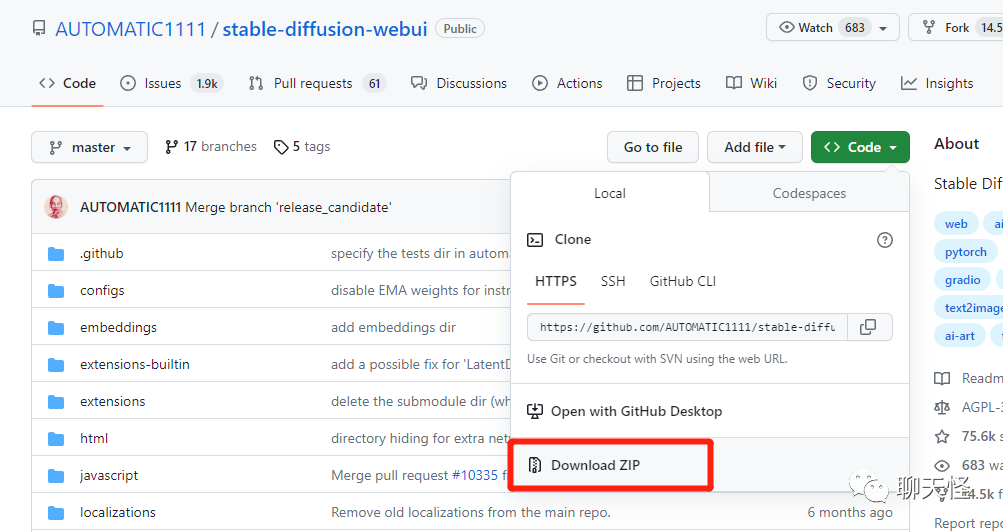This screenshot has width=1003, height=532.
Task: Toggle the green Code dropdown button
Action: [x=860, y=147]
